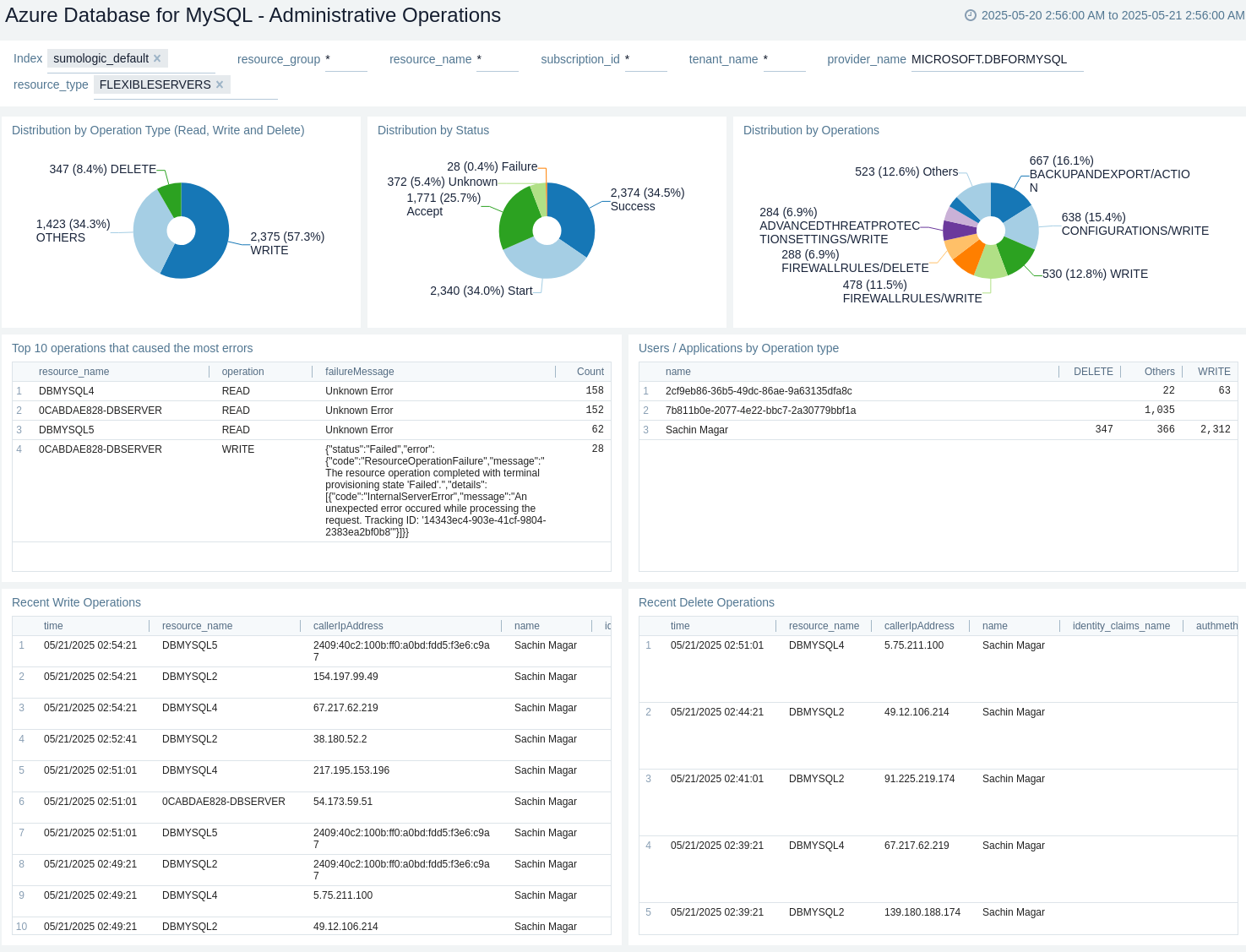Click the 530 (12.8%) WRITE label
This screenshot has width=1246, height=952.
tap(1095, 274)
